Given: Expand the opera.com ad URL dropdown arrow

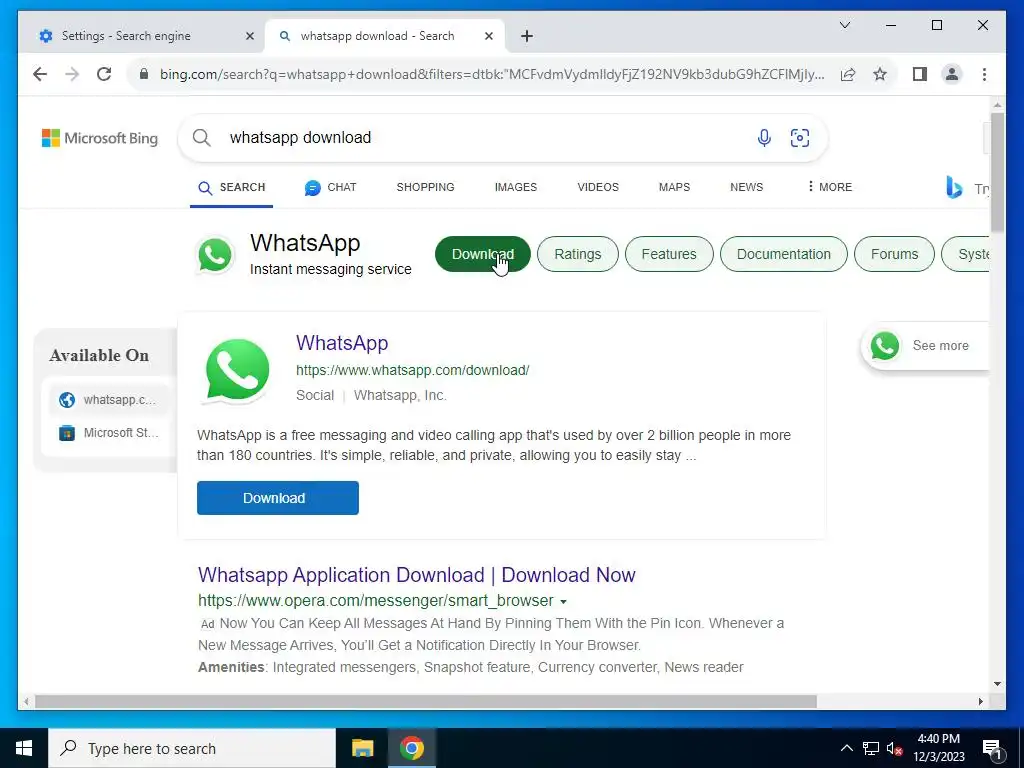Looking at the screenshot, I should (564, 601).
